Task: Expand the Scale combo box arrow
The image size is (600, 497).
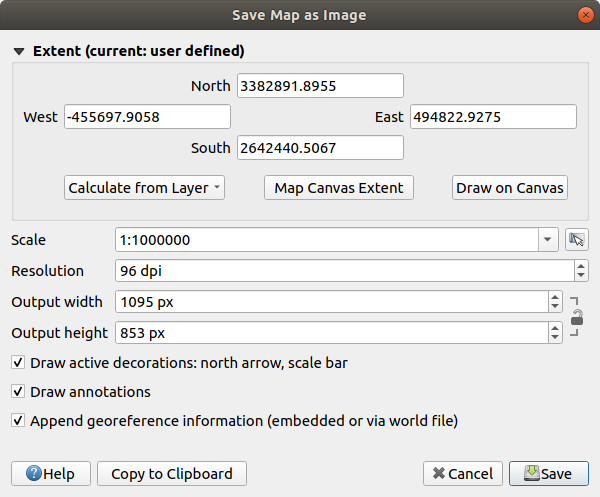Action: tap(548, 240)
